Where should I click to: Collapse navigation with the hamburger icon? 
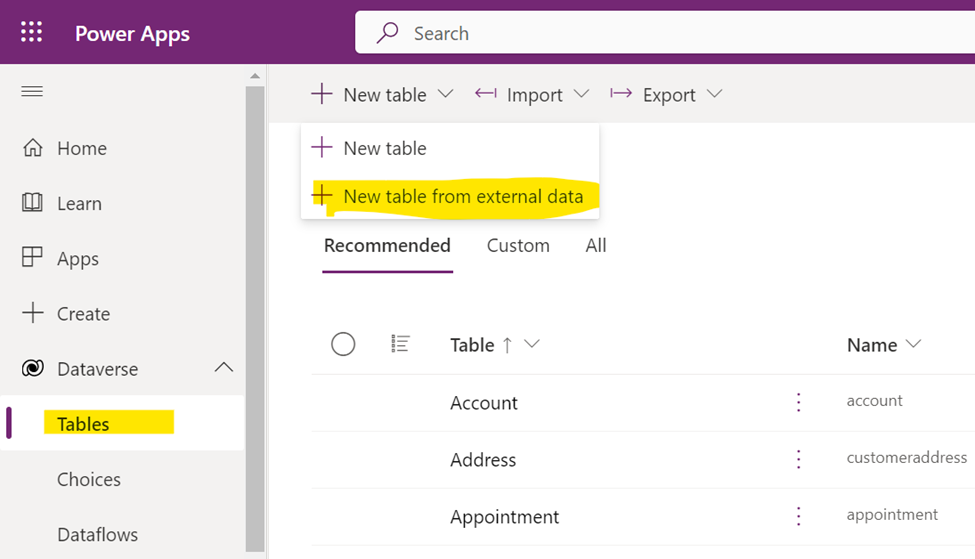click(x=32, y=92)
